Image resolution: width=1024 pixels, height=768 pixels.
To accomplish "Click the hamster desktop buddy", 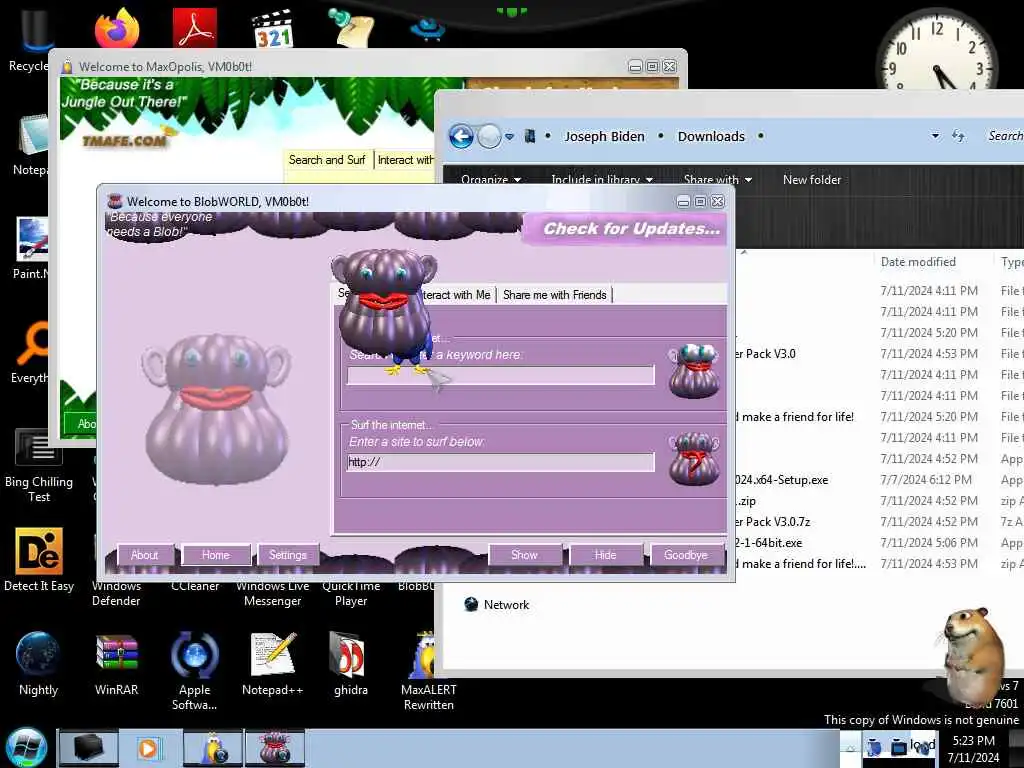I will click(973, 654).
